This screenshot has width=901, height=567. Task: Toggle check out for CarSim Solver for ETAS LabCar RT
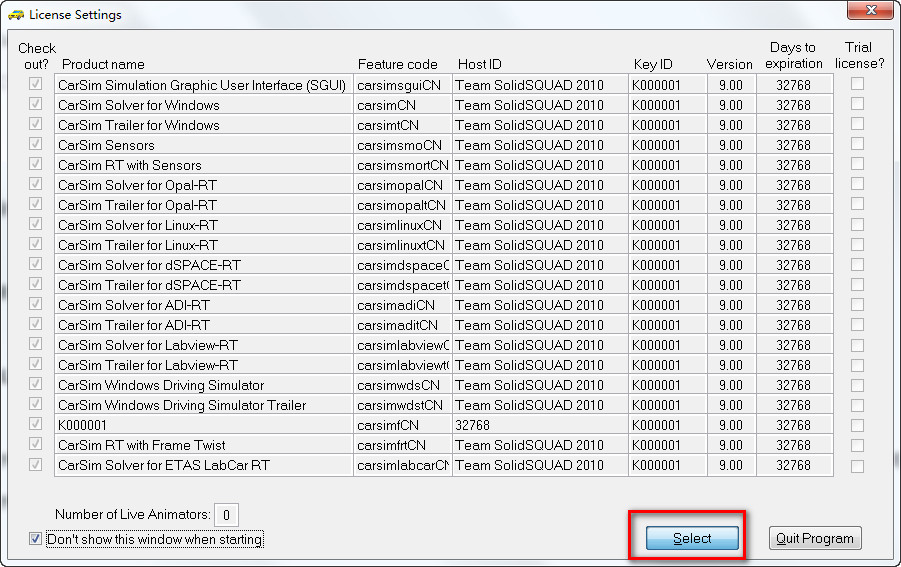pyautogui.click(x=36, y=464)
